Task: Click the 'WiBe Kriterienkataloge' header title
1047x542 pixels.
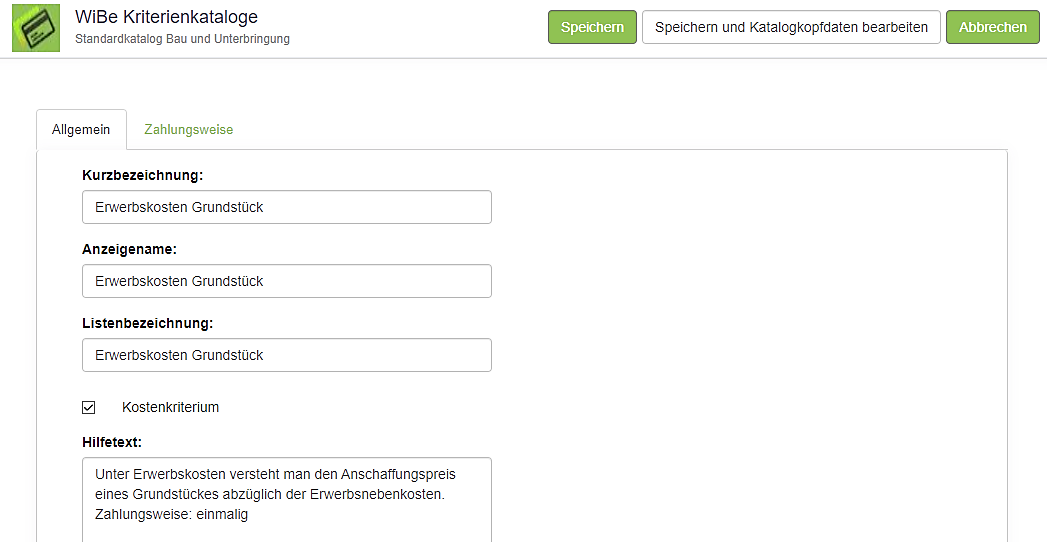Action: (166, 17)
